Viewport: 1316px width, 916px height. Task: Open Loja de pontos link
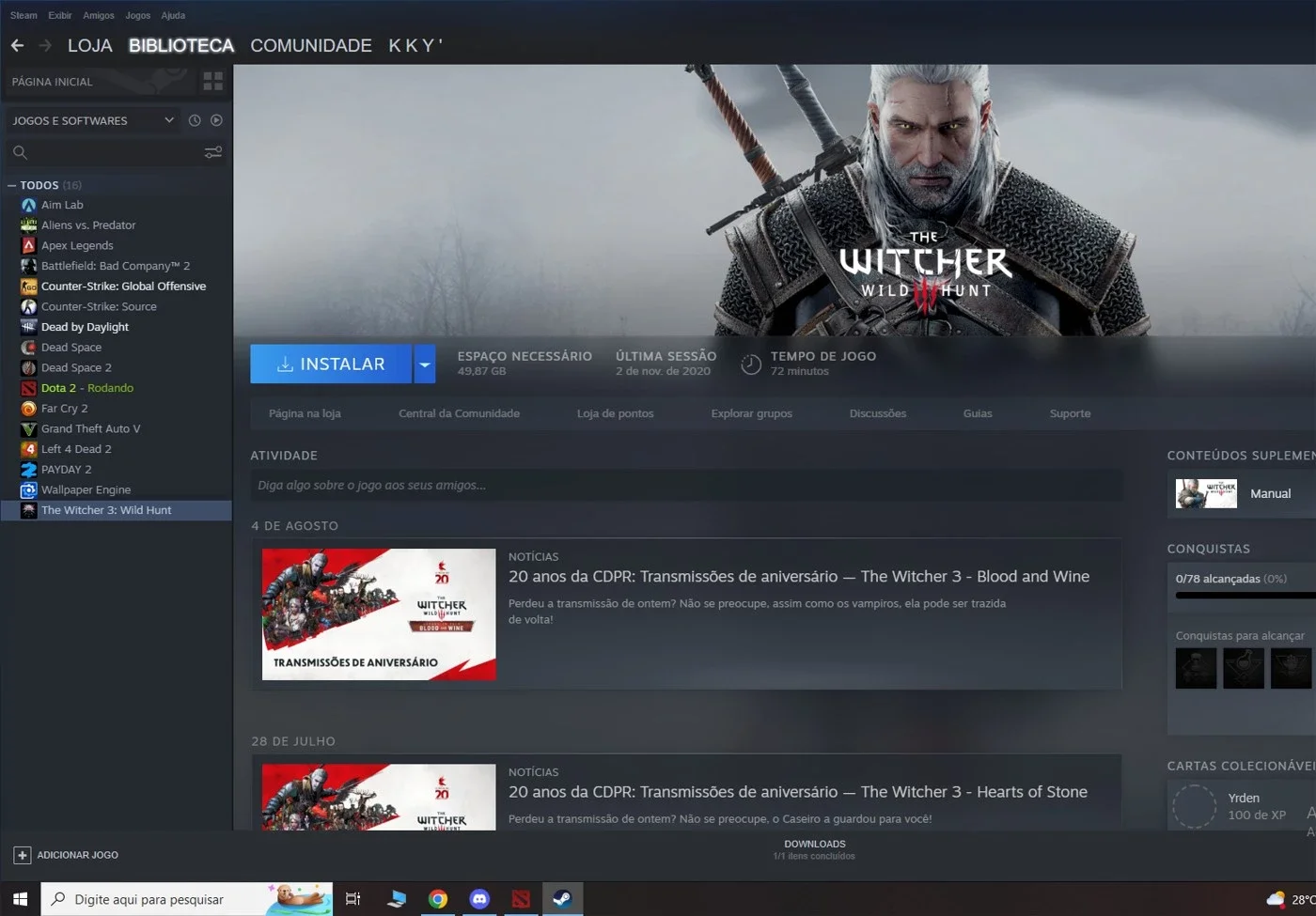tap(616, 413)
